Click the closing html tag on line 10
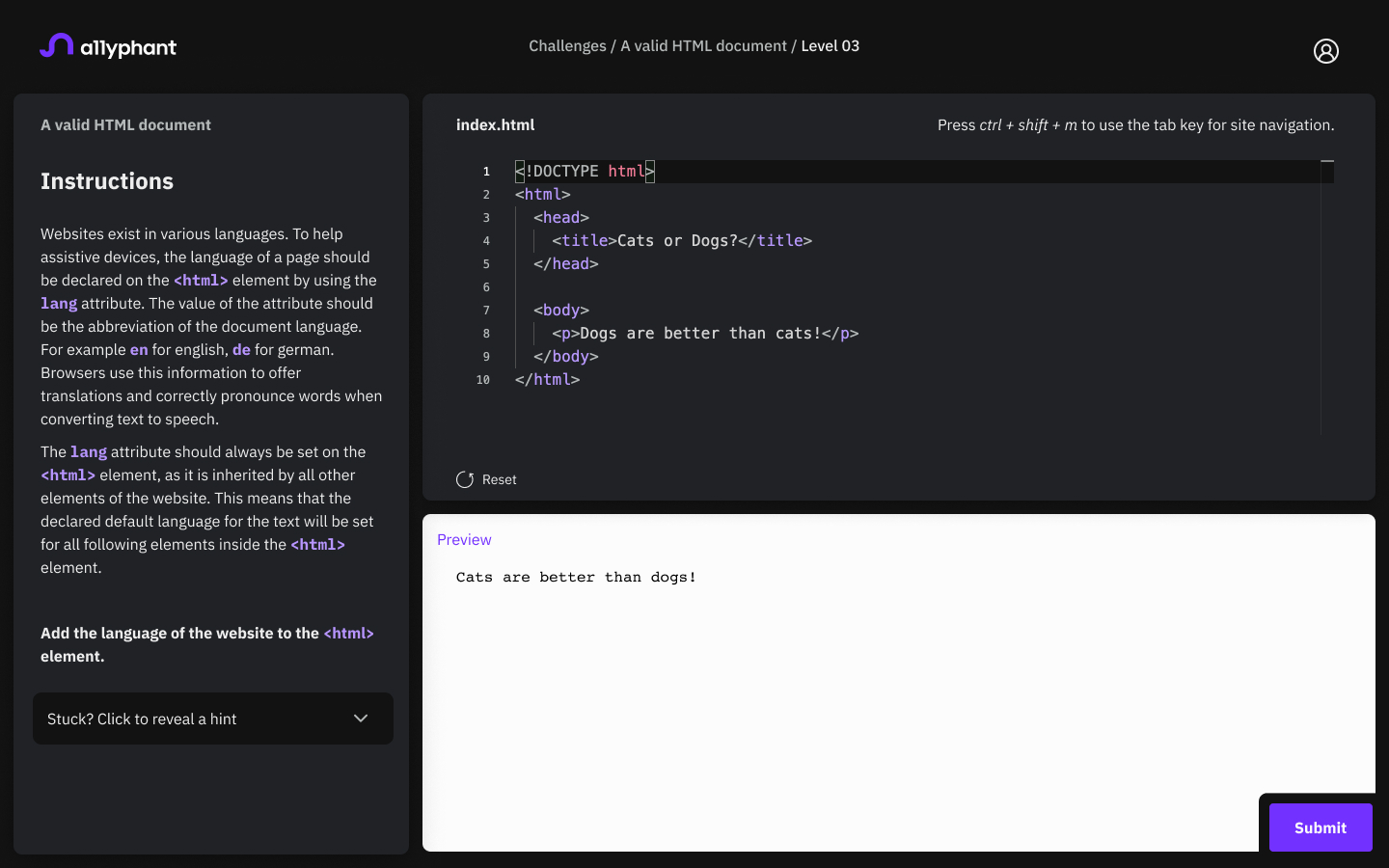 [547, 380]
